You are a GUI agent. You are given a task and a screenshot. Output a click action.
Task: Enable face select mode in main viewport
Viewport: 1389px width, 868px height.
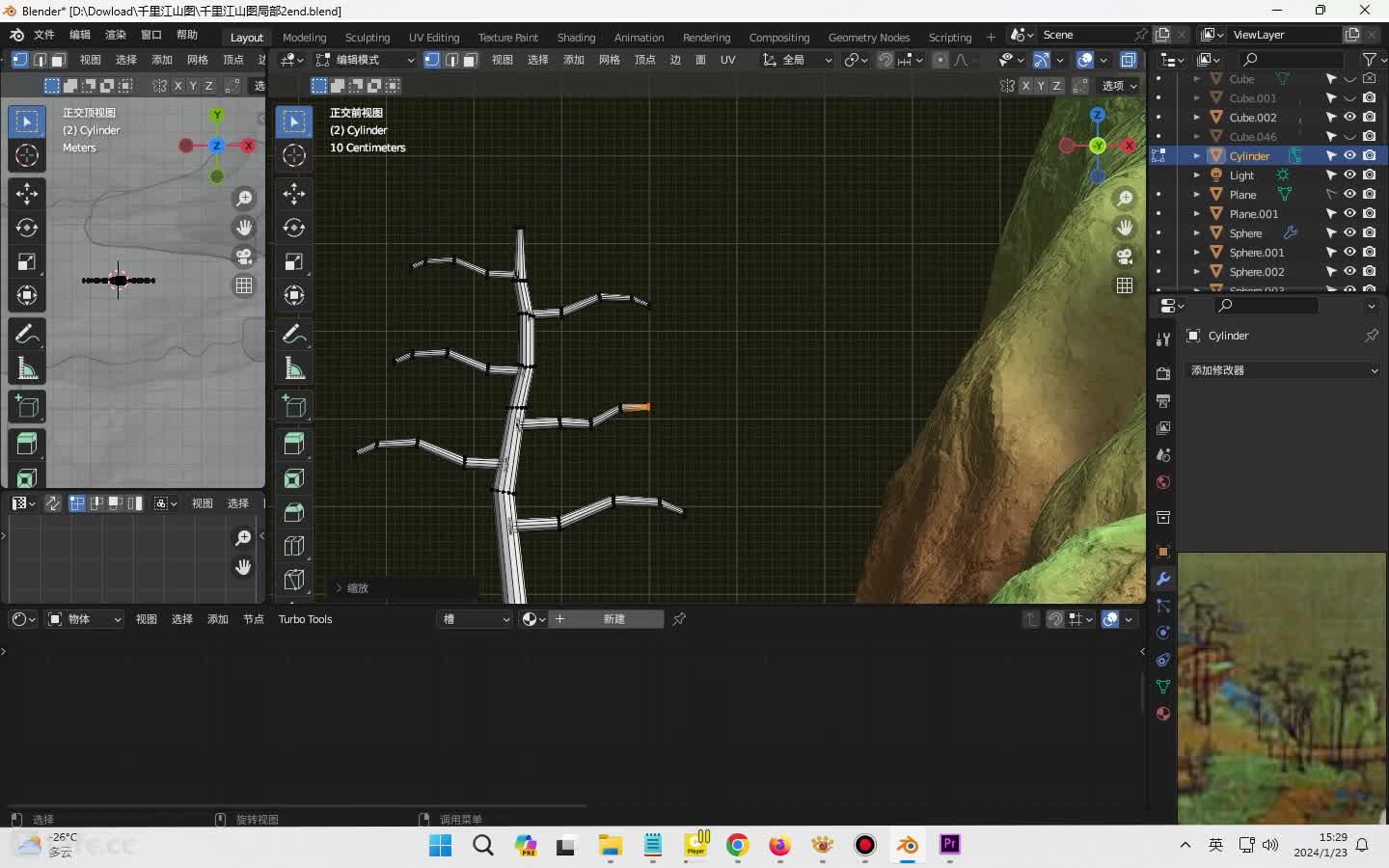[x=471, y=60]
